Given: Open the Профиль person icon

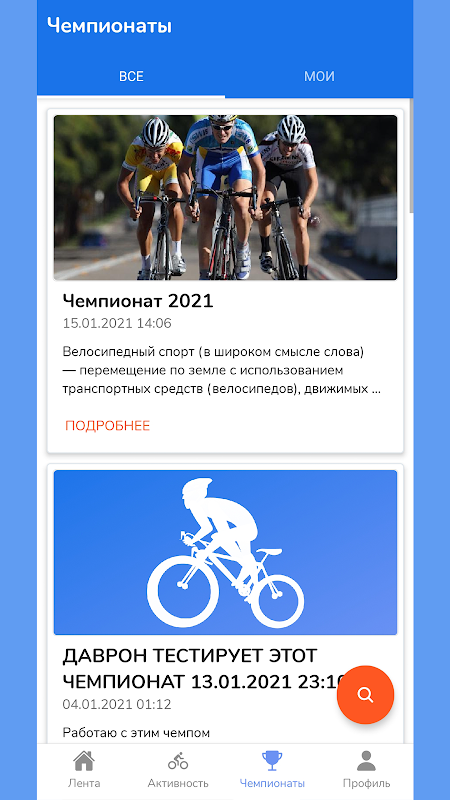Looking at the screenshot, I should point(366,761).
